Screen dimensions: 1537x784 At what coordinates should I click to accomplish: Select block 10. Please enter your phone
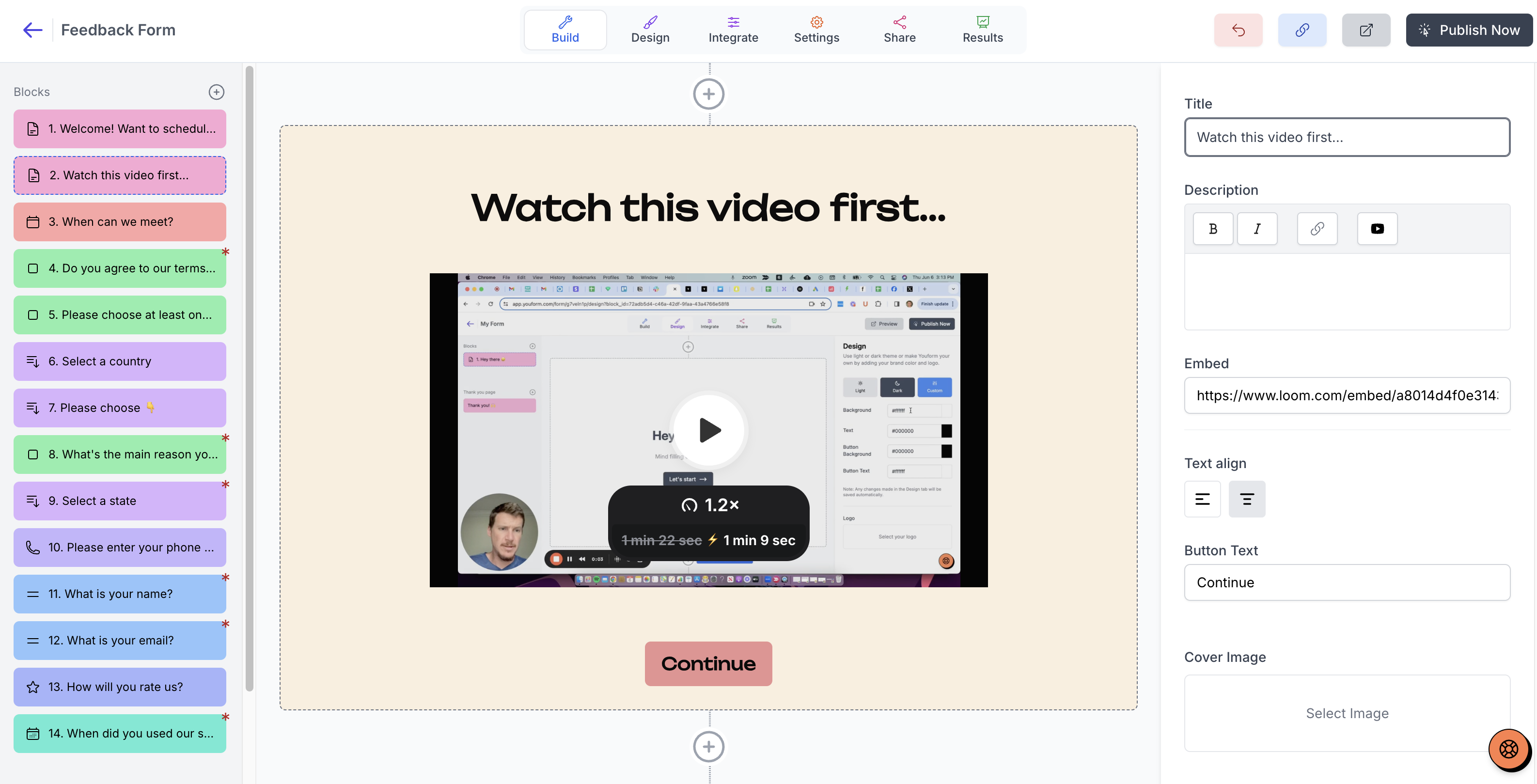tap(120, 548)
